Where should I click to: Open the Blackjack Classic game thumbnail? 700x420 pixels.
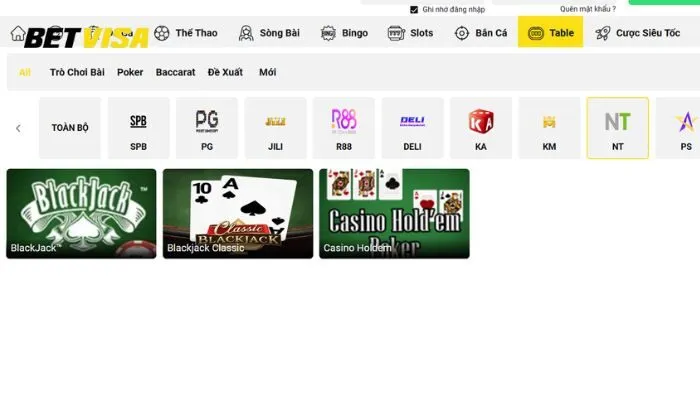click(x=238, y=213)
